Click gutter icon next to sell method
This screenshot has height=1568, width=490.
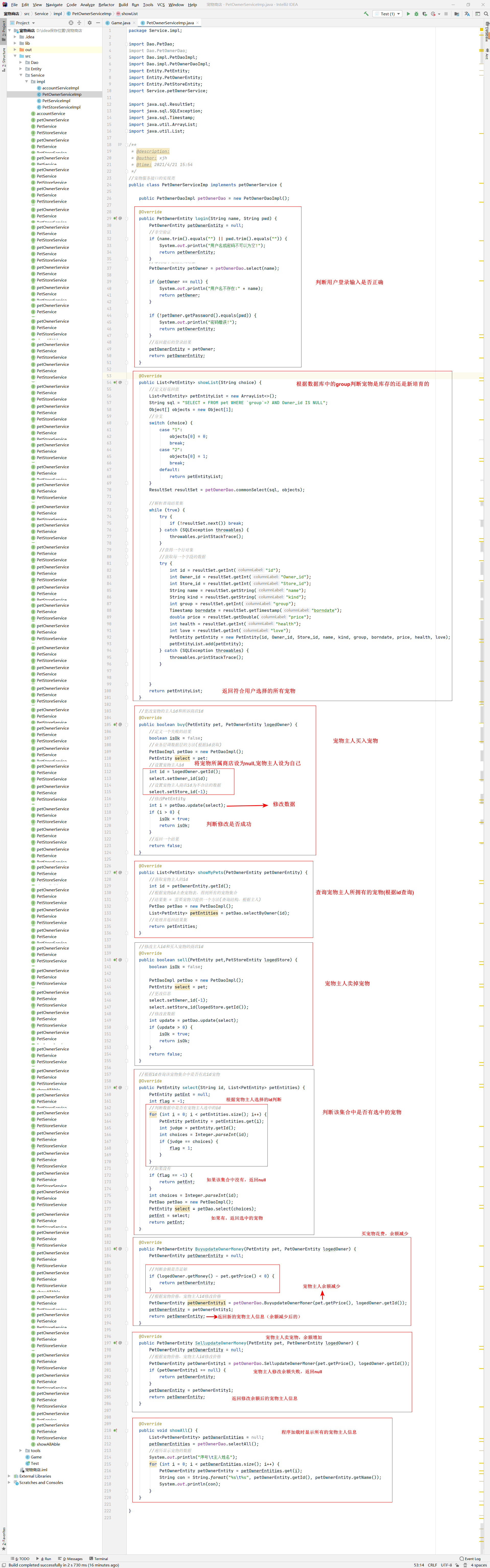pos(114,960)
